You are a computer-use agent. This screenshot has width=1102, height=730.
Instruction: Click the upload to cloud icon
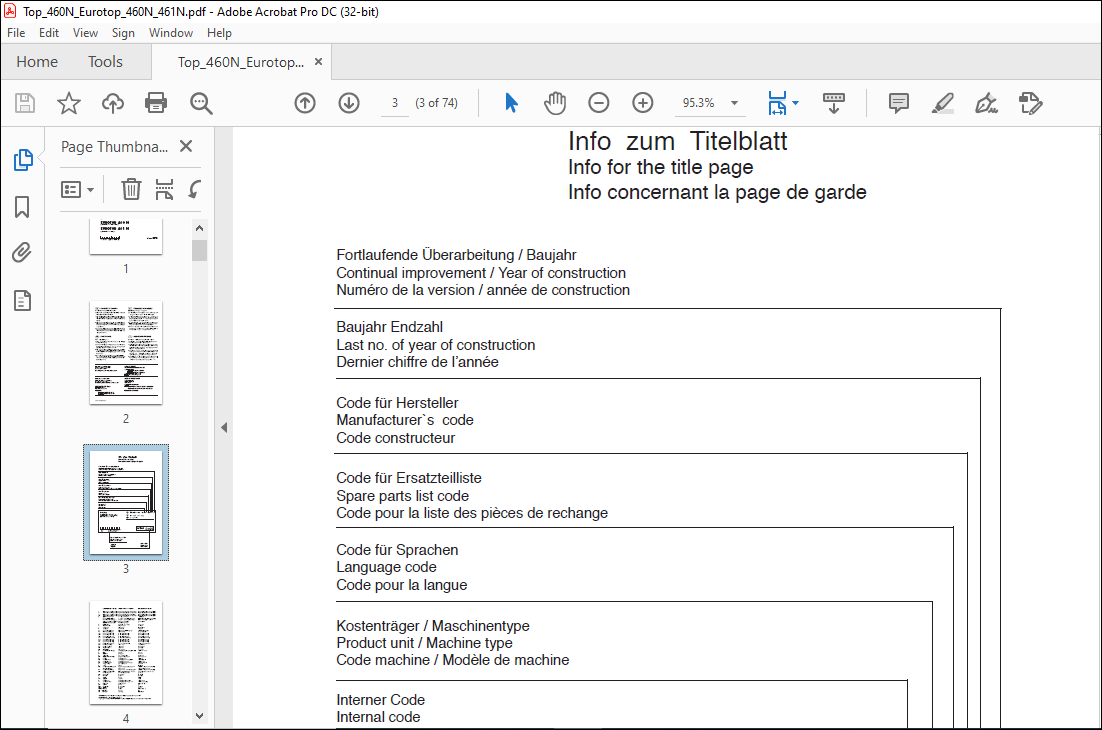coord(112,103)
